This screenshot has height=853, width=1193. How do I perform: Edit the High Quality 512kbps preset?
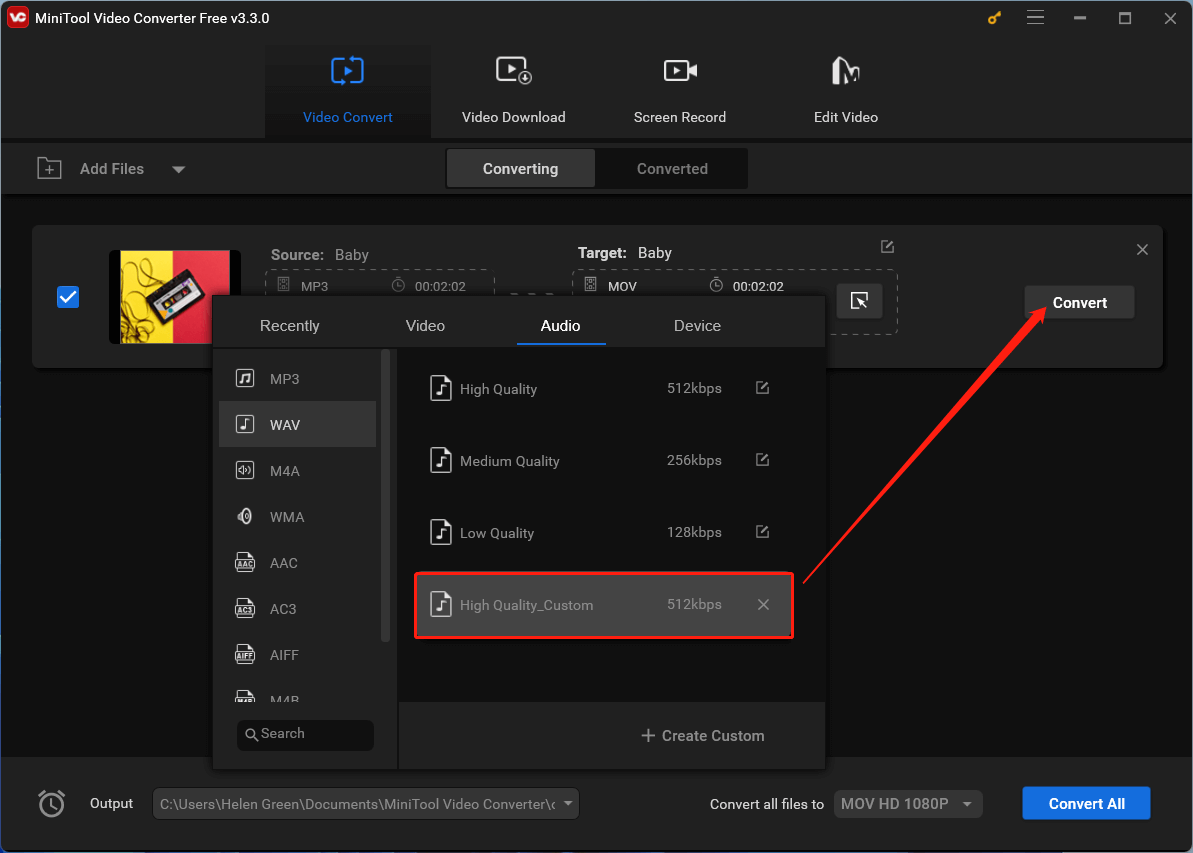pyautogui.click(x=762, y=388)
